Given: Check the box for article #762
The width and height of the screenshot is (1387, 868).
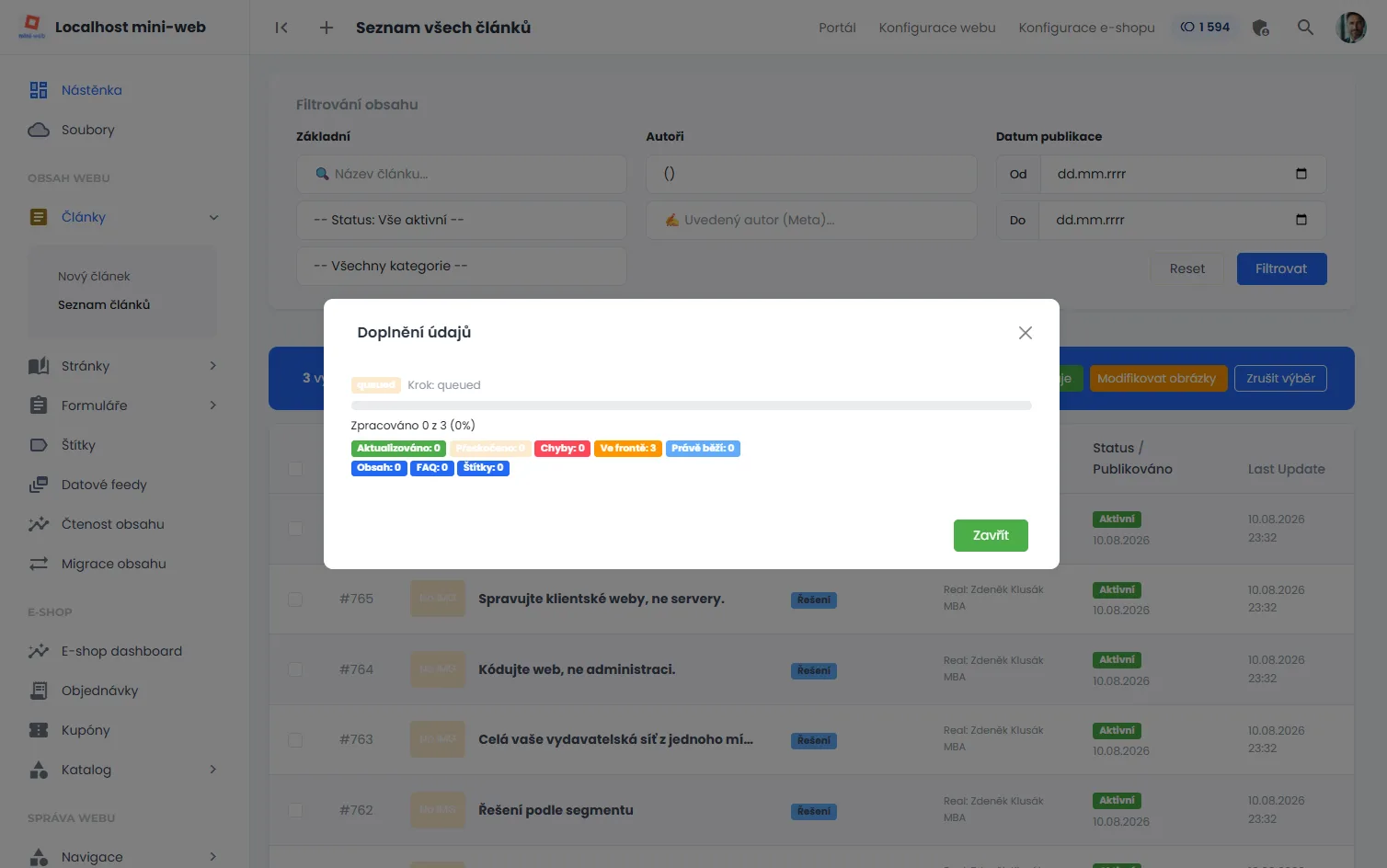Looking at the screenshot, I should [x=295, y=810].
